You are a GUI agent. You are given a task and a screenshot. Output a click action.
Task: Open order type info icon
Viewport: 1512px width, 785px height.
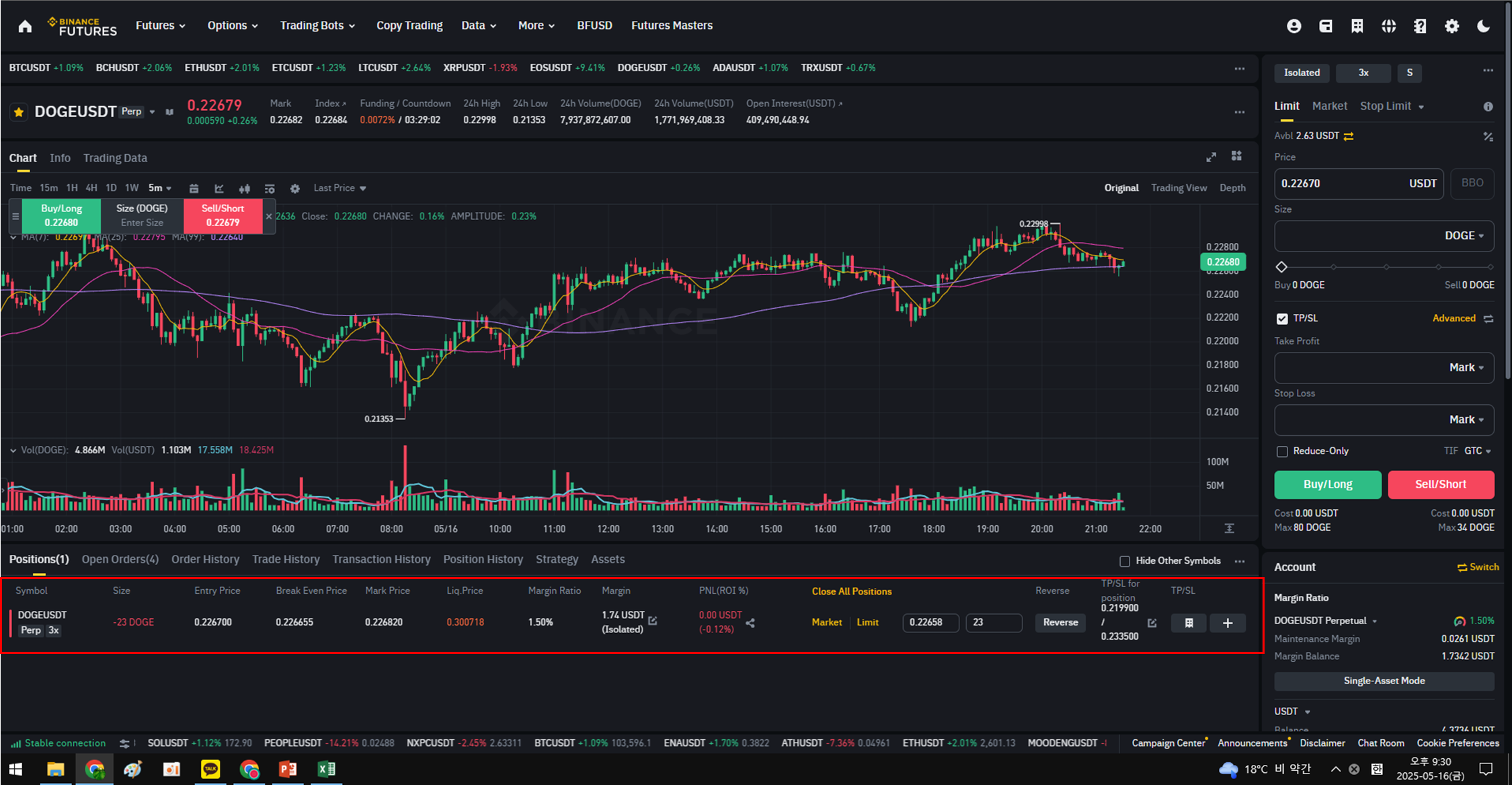1488,106
